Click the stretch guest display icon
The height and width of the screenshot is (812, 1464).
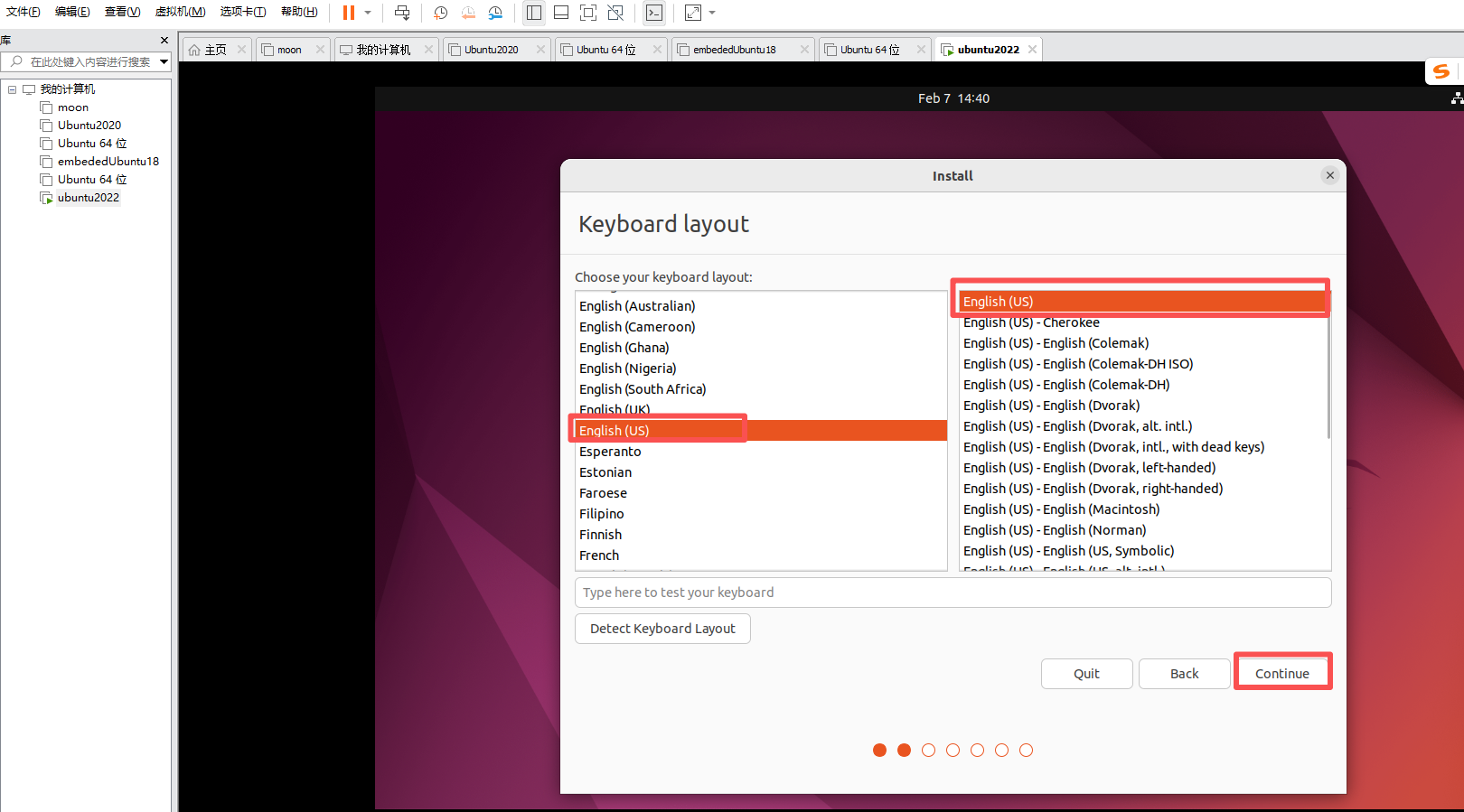point(693,13)
